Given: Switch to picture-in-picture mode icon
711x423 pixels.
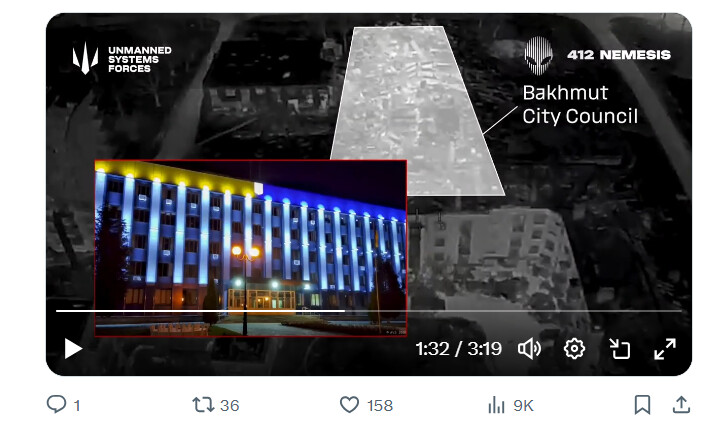Looking at the screenshot, I should (620, 349).
